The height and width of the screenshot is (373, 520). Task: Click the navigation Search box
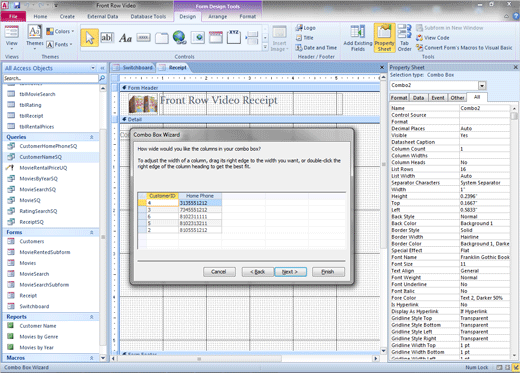pos(51,78)
